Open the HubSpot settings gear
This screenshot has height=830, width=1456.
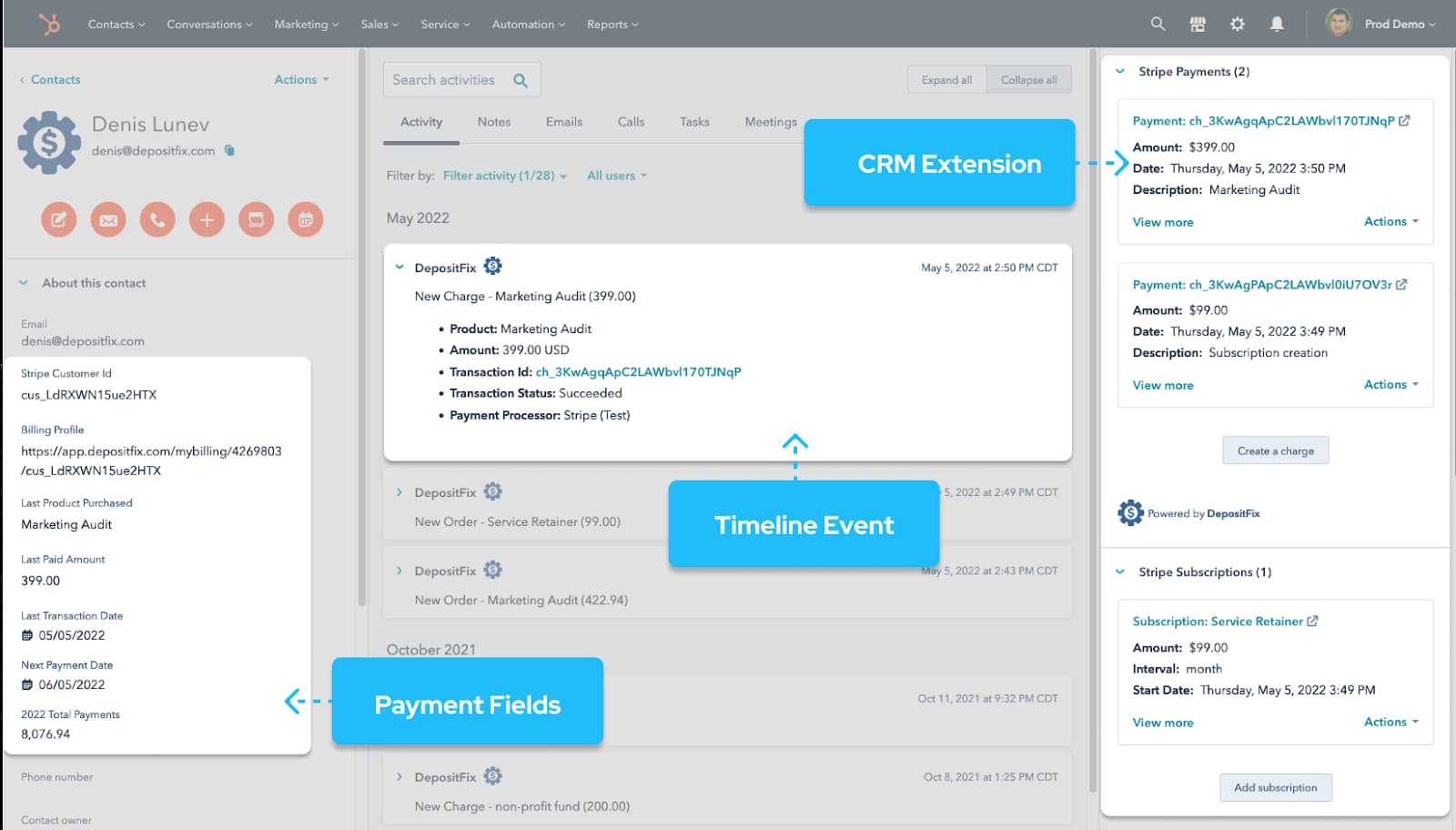click(1238, 24)
